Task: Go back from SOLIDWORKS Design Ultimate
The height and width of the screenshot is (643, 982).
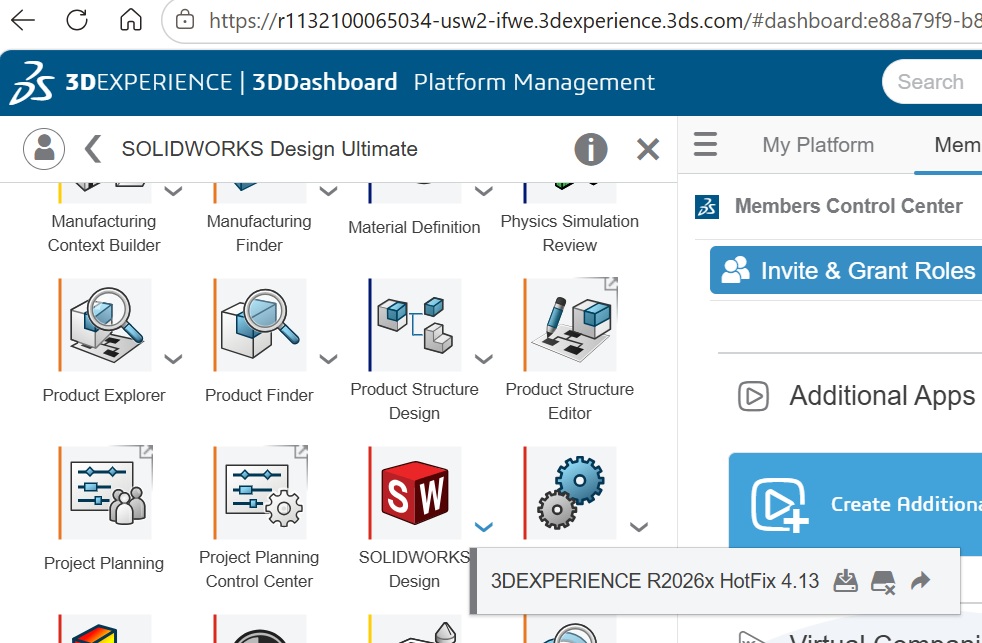Action: (93, 149)
